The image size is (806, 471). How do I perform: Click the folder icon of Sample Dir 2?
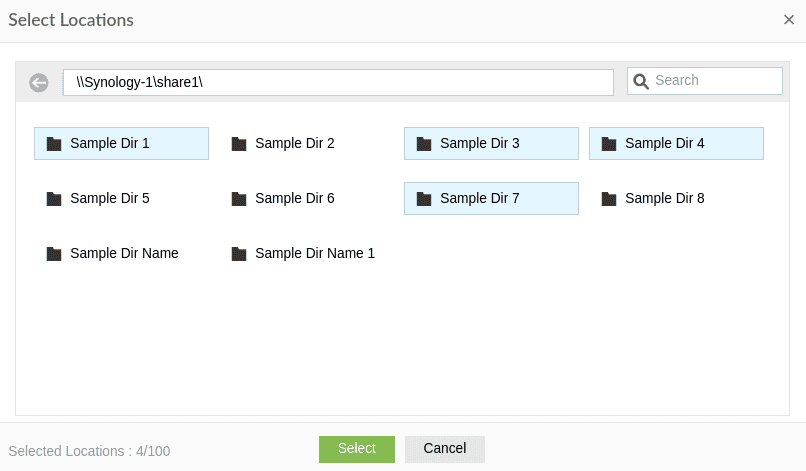[x=239, y=144]
